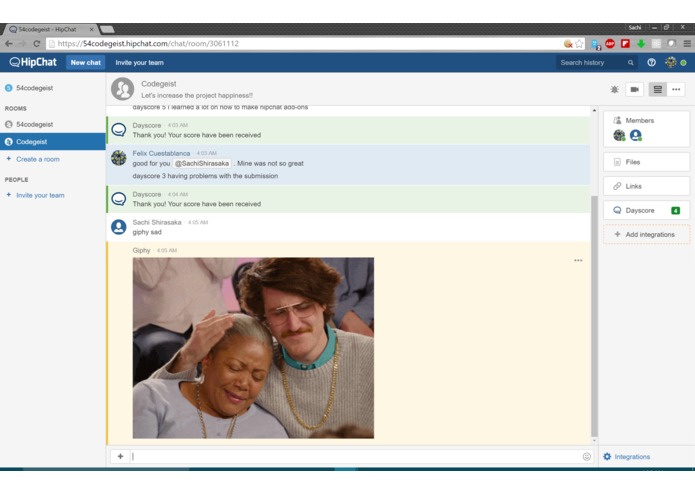Select the Codegeist room in sidebar
Image resolution: width=695 pixels, height=494 pixels.
pyautogui.click(x=53, y=142)
